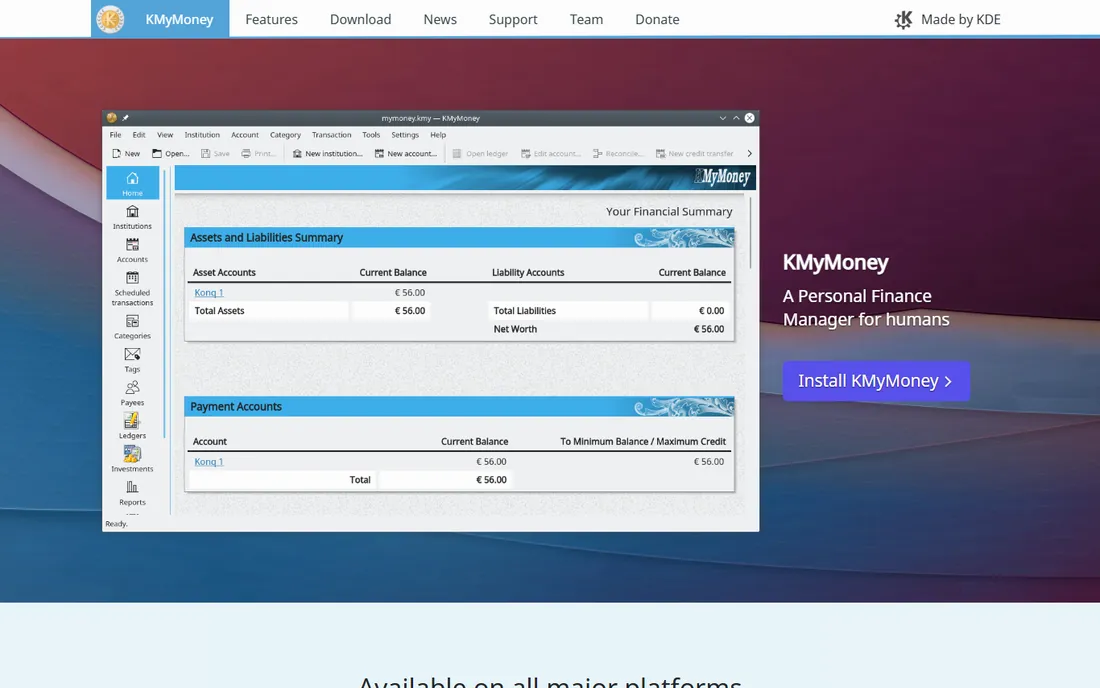1100x688 pixels.
Task: Click the 'Your Financial Summary' text
Action: [x=669, y=211]
